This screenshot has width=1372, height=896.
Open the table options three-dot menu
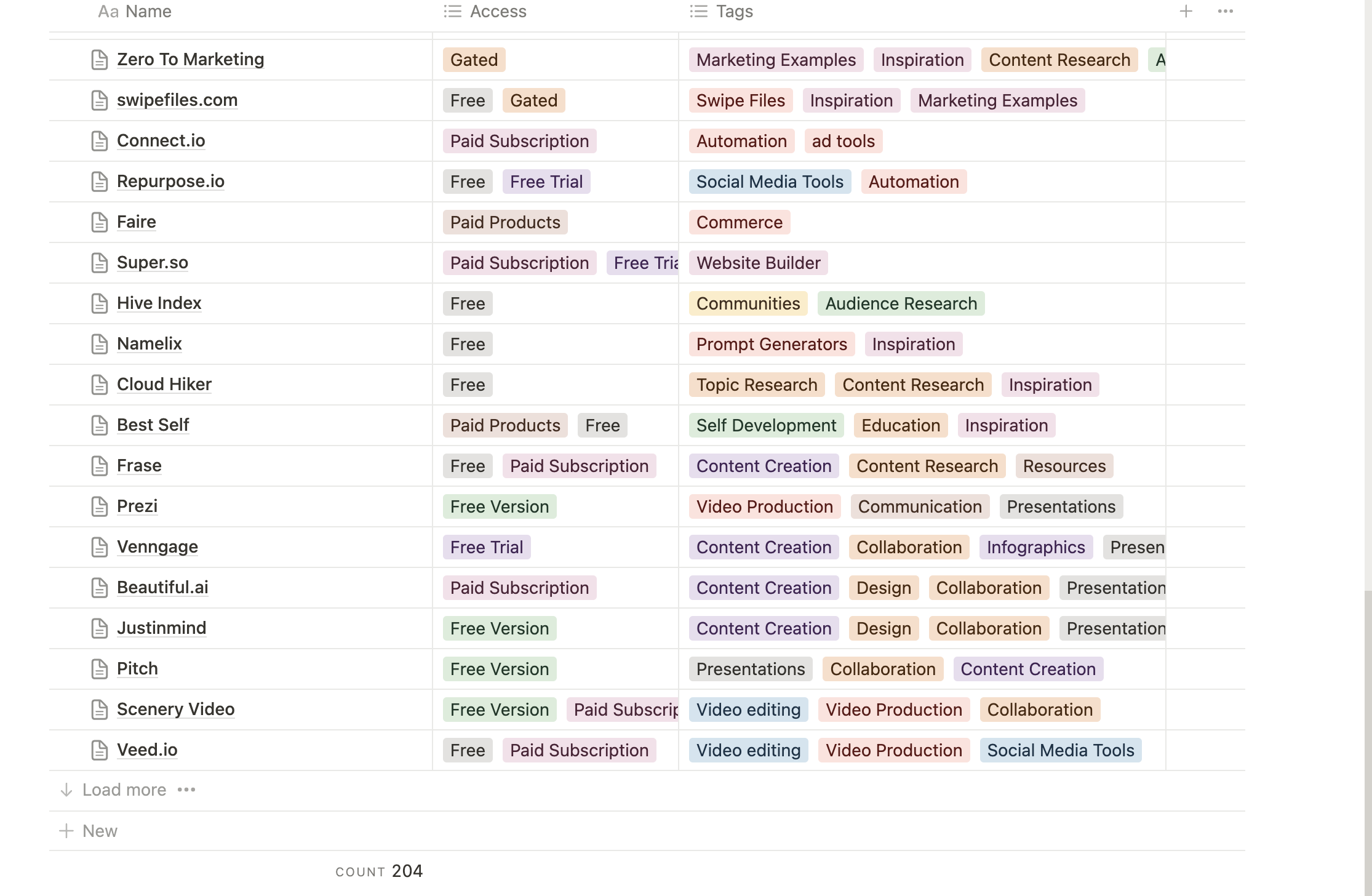click(1225, 11)
